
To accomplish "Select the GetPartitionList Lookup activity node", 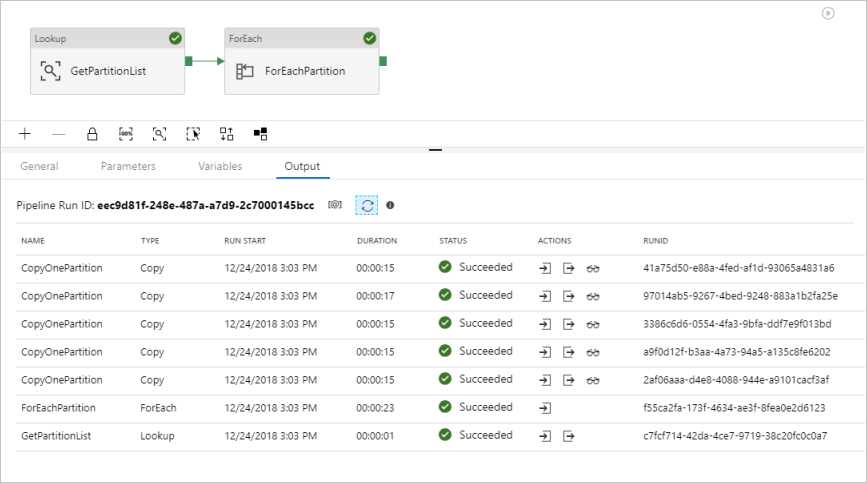I will 107,71.
